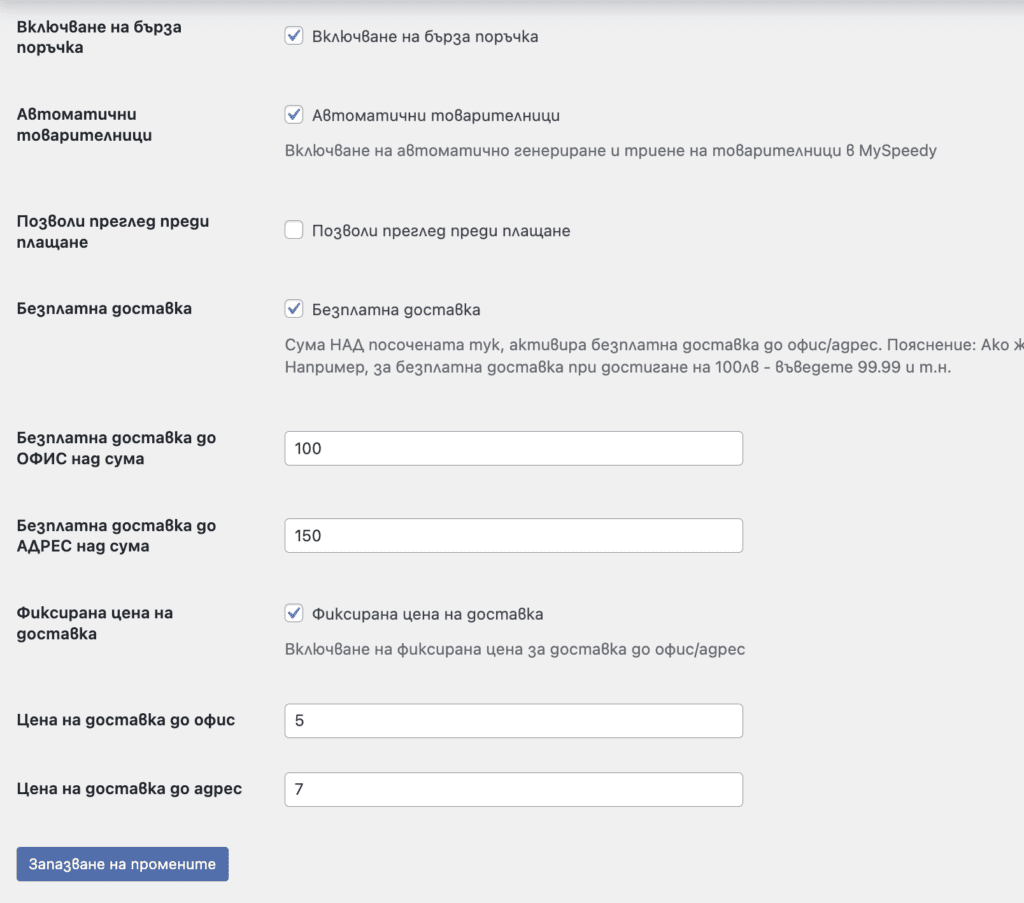Screen dimensions: 1024x903
Task: Uncheck "Автоматични товарителници"
Action: click(294, 114)
